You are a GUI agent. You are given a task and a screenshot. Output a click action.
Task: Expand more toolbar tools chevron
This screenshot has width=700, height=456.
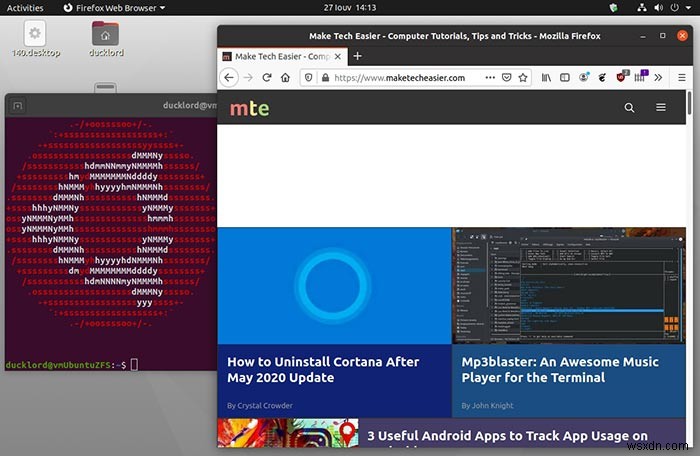(658, 78)
